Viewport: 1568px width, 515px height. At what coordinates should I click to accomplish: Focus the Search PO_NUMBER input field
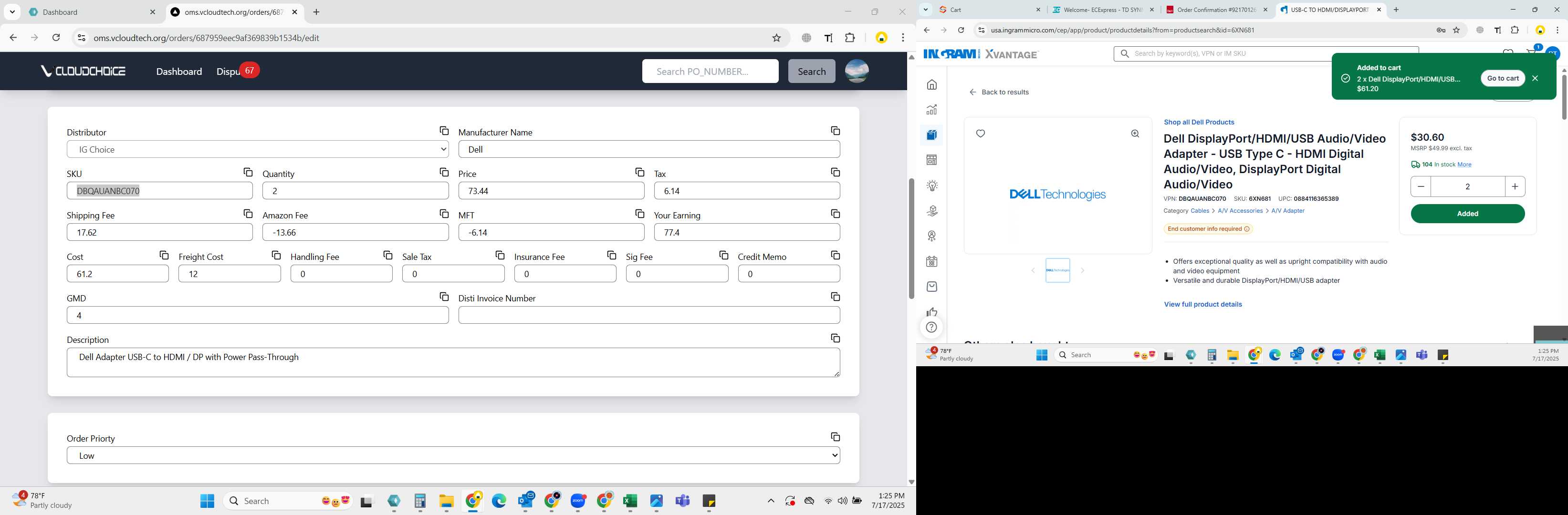(x=710, y=71)
